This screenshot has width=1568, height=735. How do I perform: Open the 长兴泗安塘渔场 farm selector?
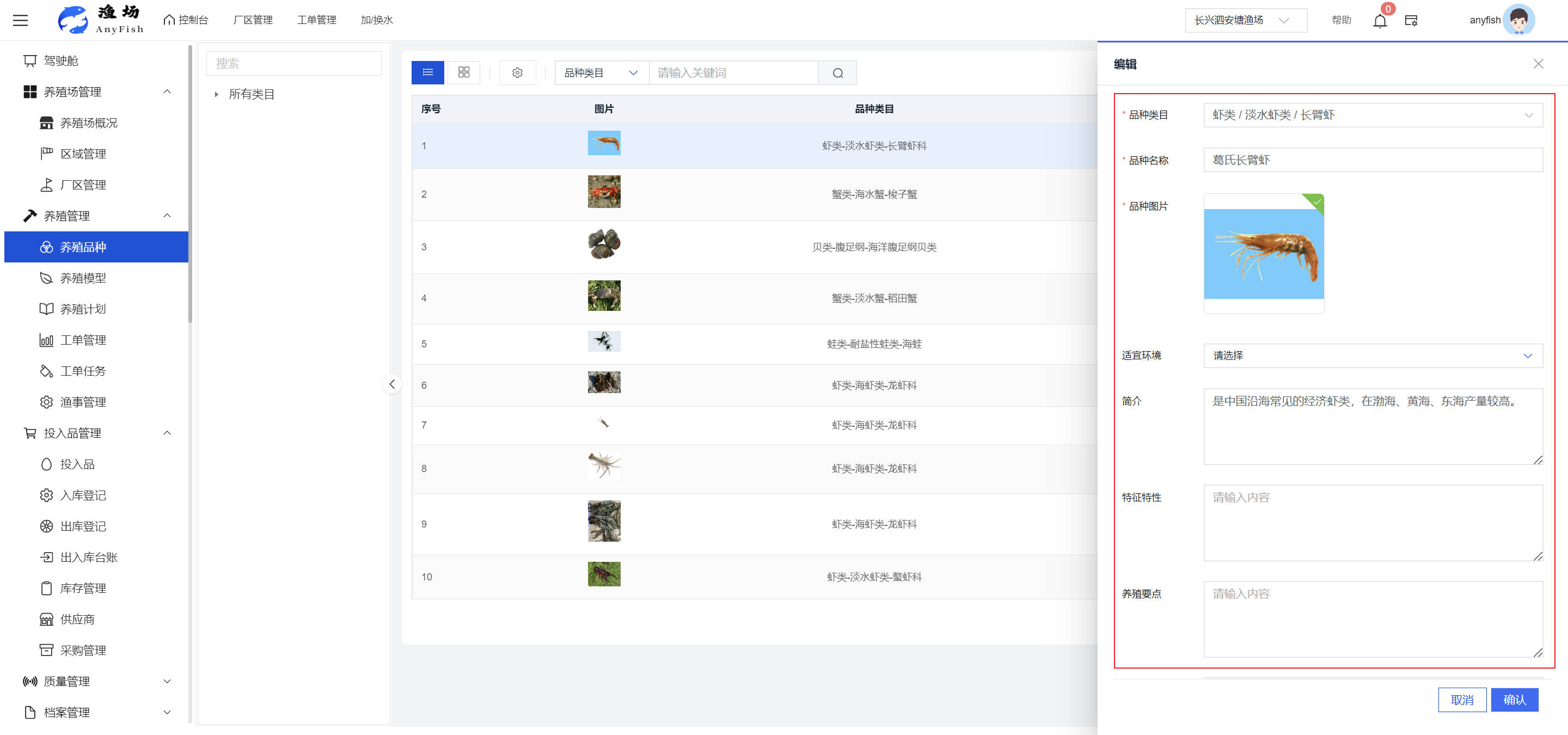[1244, 20]
